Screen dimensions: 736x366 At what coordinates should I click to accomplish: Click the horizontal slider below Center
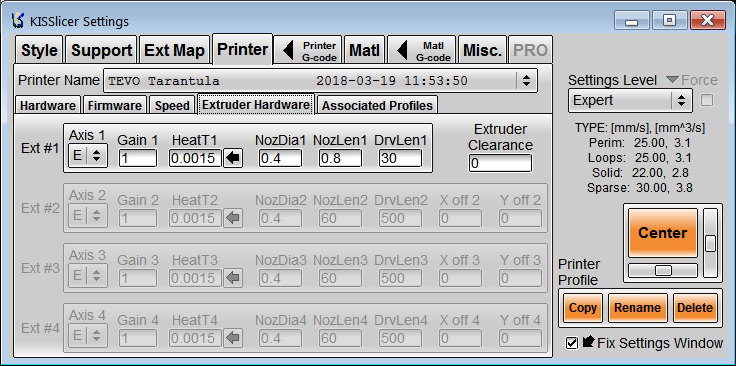(x=663, y=270)
